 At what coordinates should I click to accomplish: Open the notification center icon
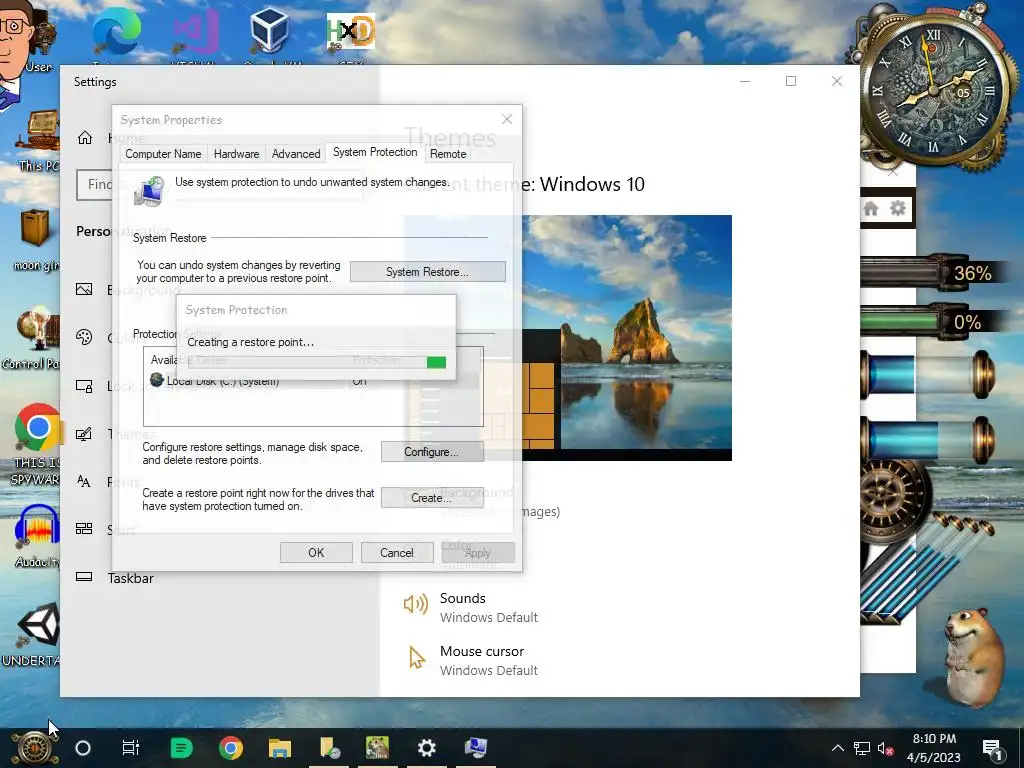[x=991, y=748]
